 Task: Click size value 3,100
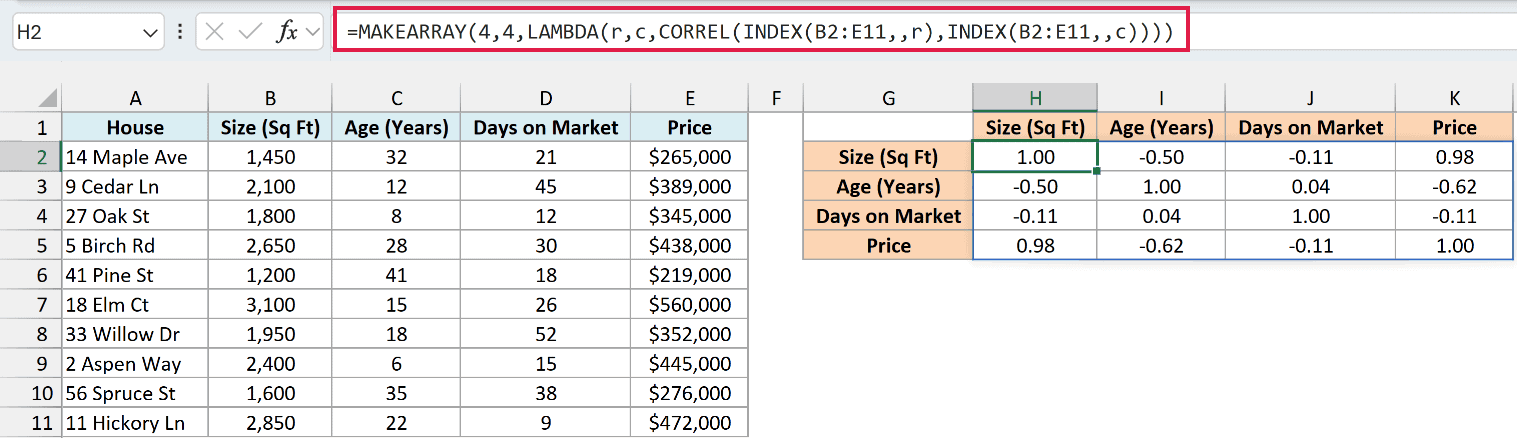[270, 304]
